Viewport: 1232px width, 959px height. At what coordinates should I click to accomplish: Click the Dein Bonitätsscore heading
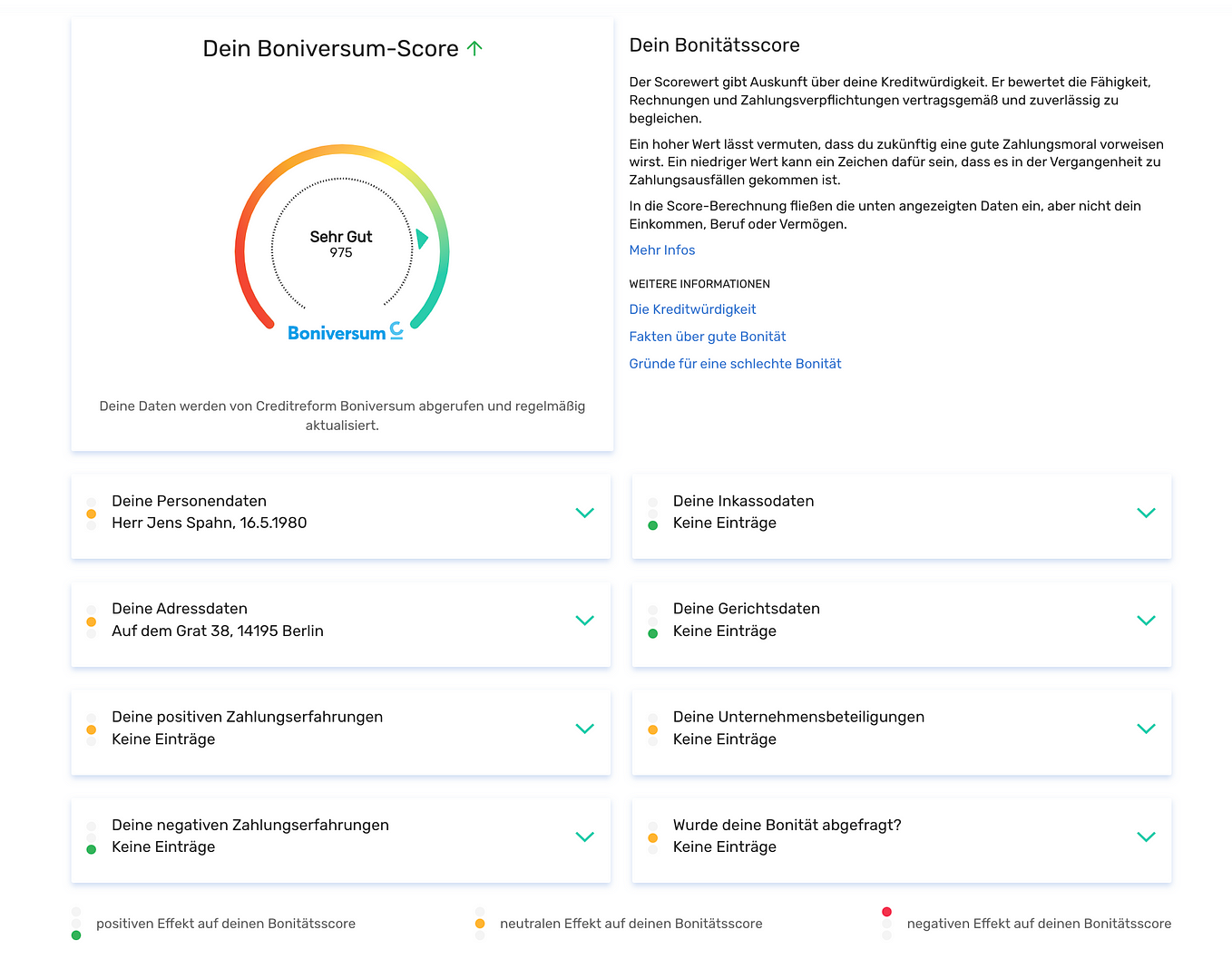715,45
